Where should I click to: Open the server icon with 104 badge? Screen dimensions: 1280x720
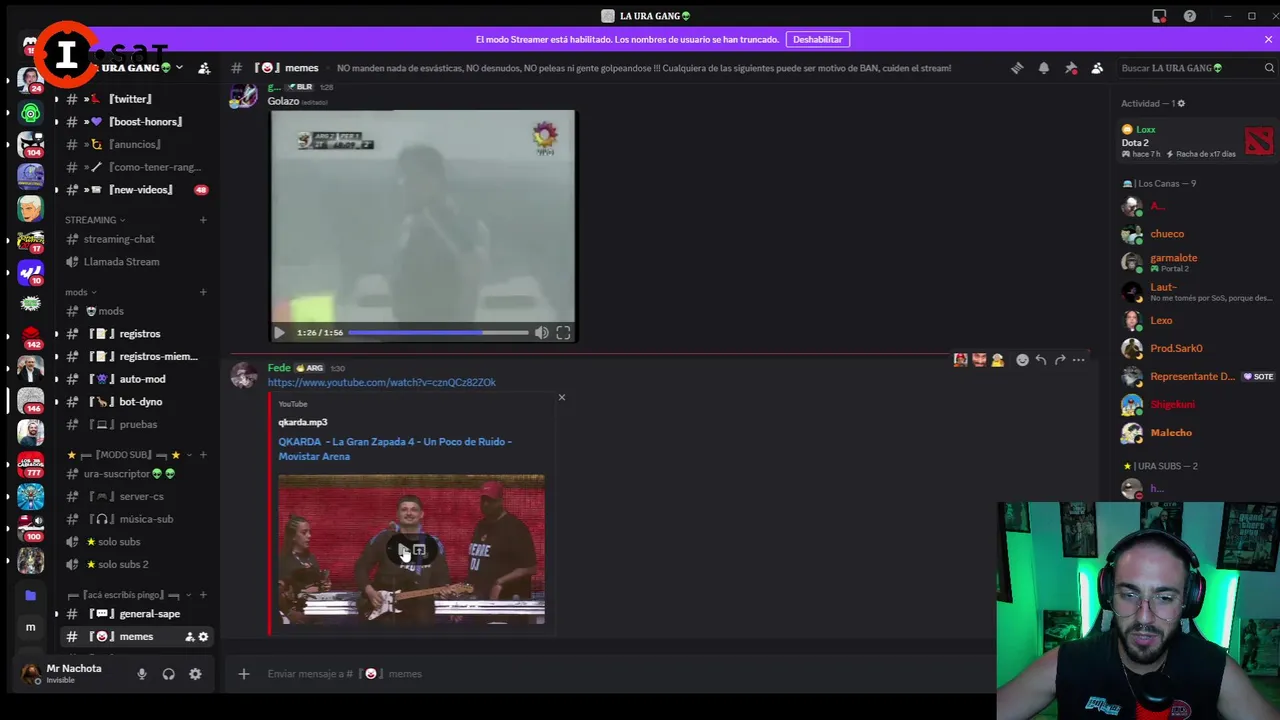(x=30, y=145)
